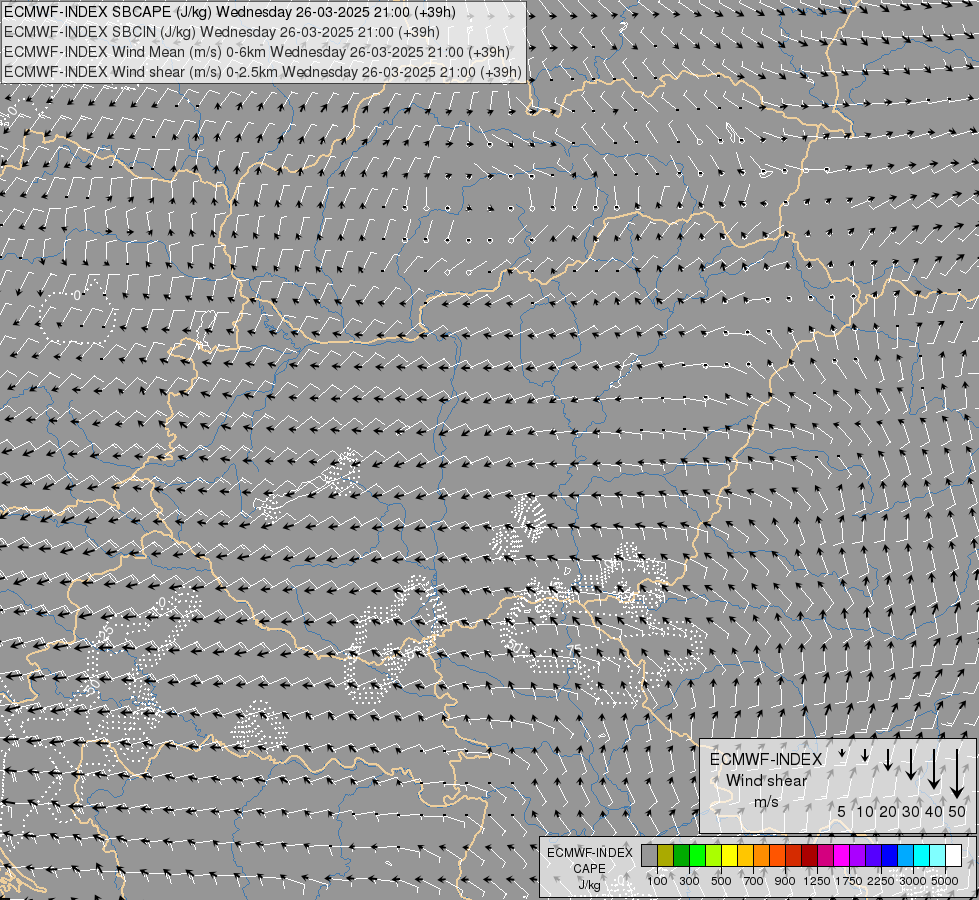
Task: Click the SBCAPE title line at top
Action: point(230,12)
